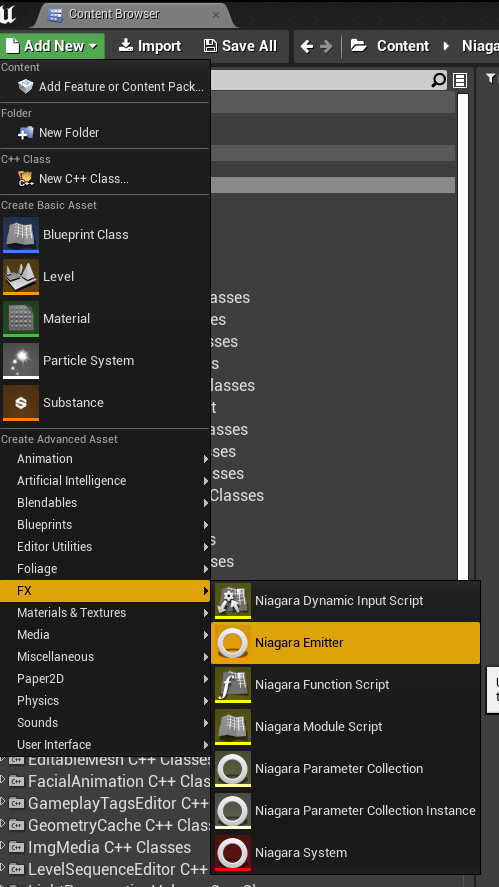
Task: Create a new Material asset
Action: tap(105, 318)
